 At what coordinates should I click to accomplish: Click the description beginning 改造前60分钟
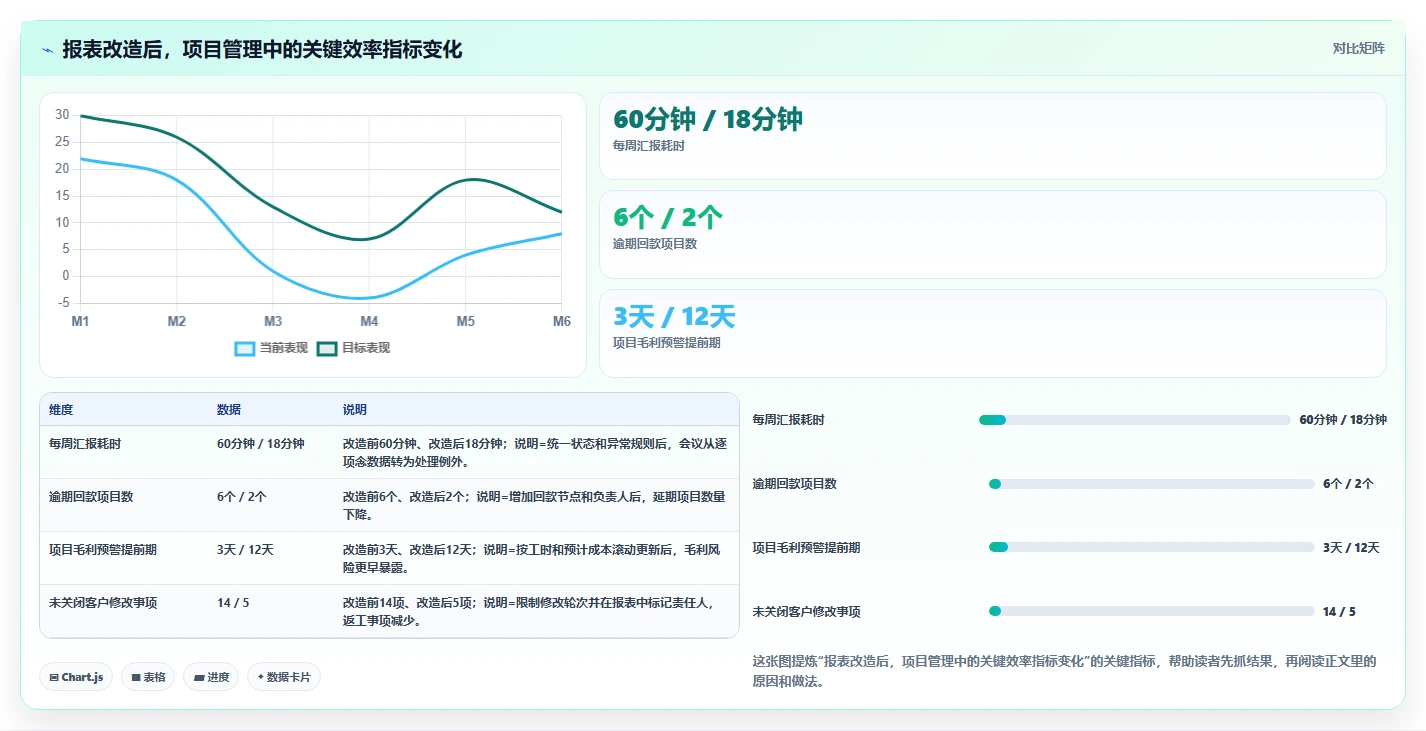[x=535, y=452]
